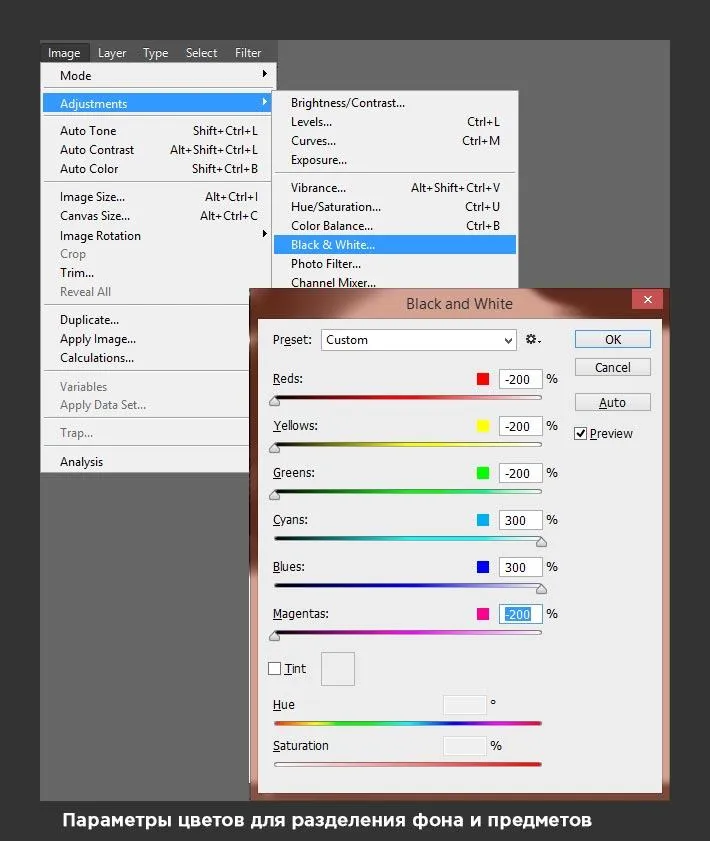Click the Magentas percentage field
Viewport: 710px width, 841px height.
520,614
